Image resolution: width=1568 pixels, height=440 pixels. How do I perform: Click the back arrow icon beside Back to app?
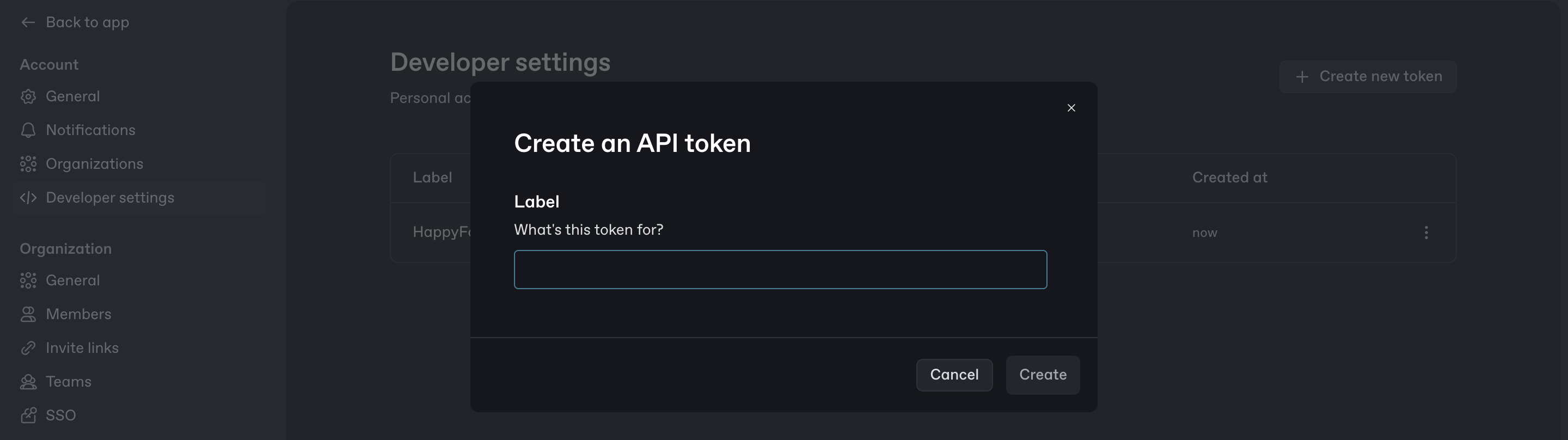point(28,22)
